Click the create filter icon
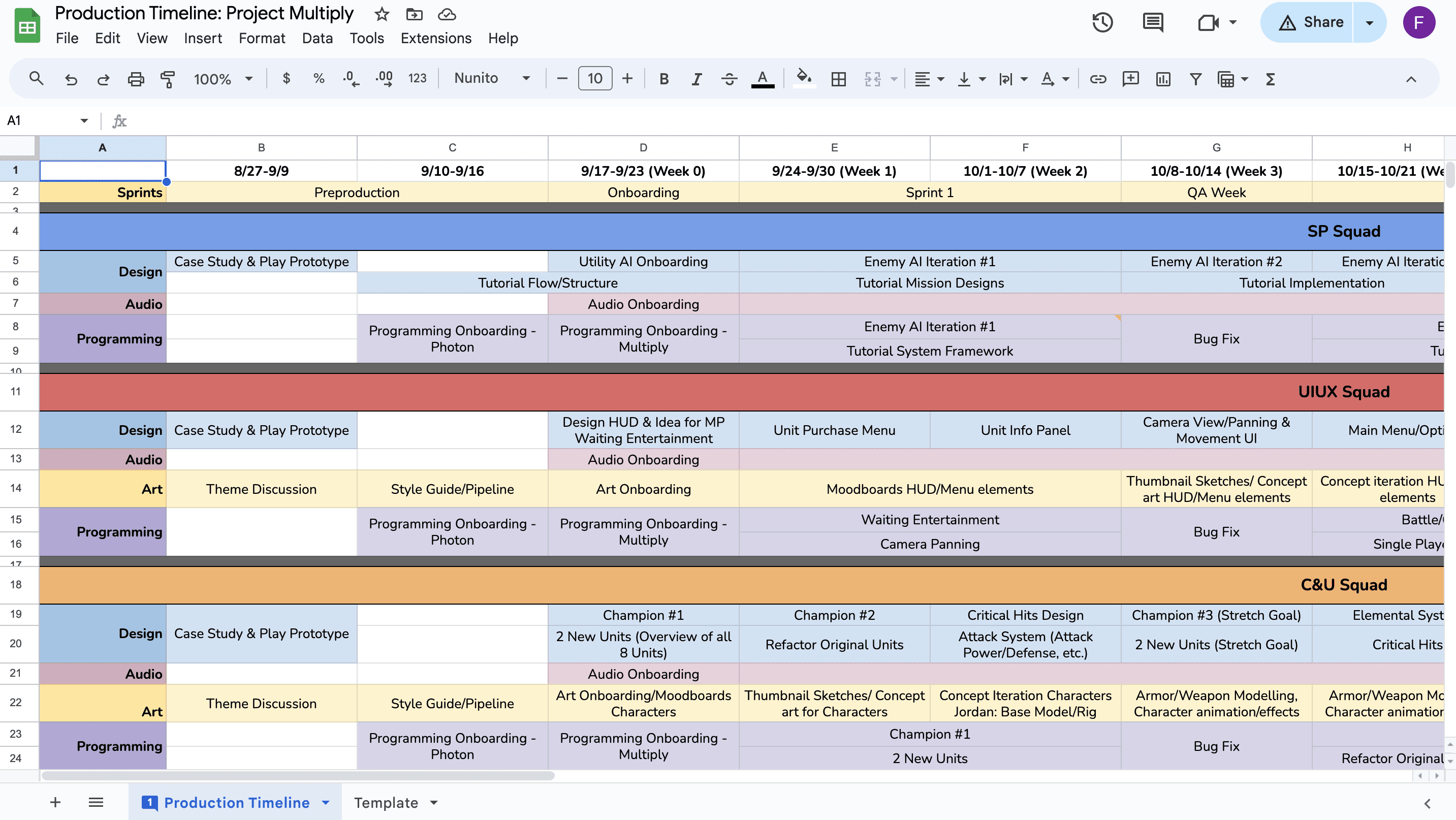Screen dimensions: 1456x820 [x=1195, y=79]
